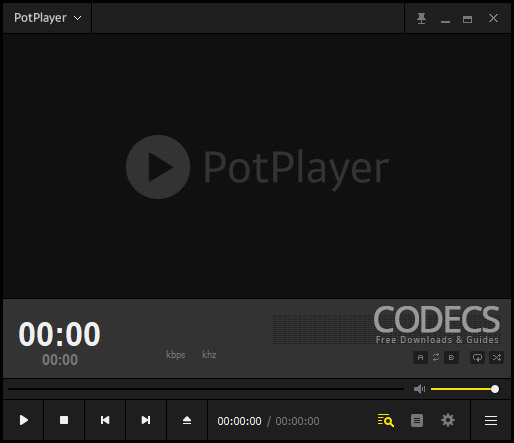This screenshot has width=514, height=443.
Task: Open preferences gear icon
Action: pos(448,420)
